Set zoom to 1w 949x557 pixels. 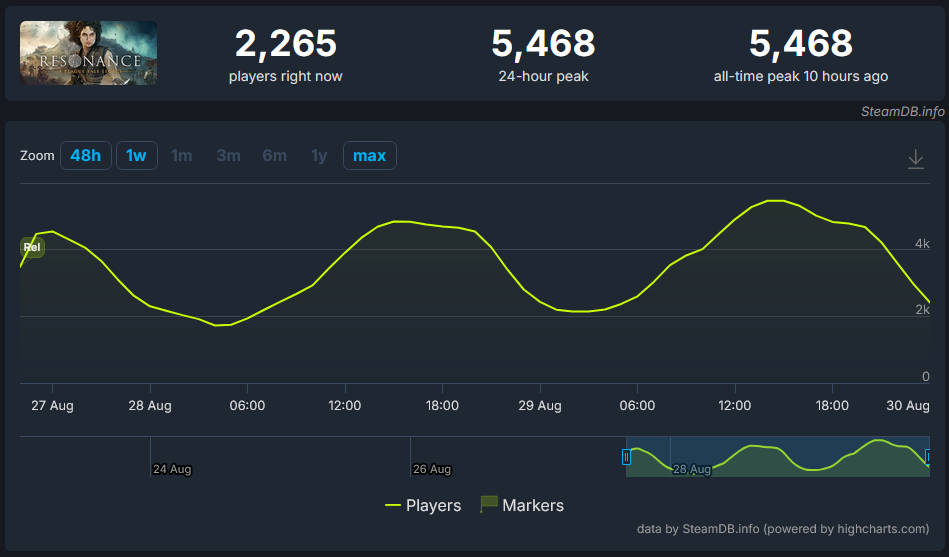[x=136, y=156]
